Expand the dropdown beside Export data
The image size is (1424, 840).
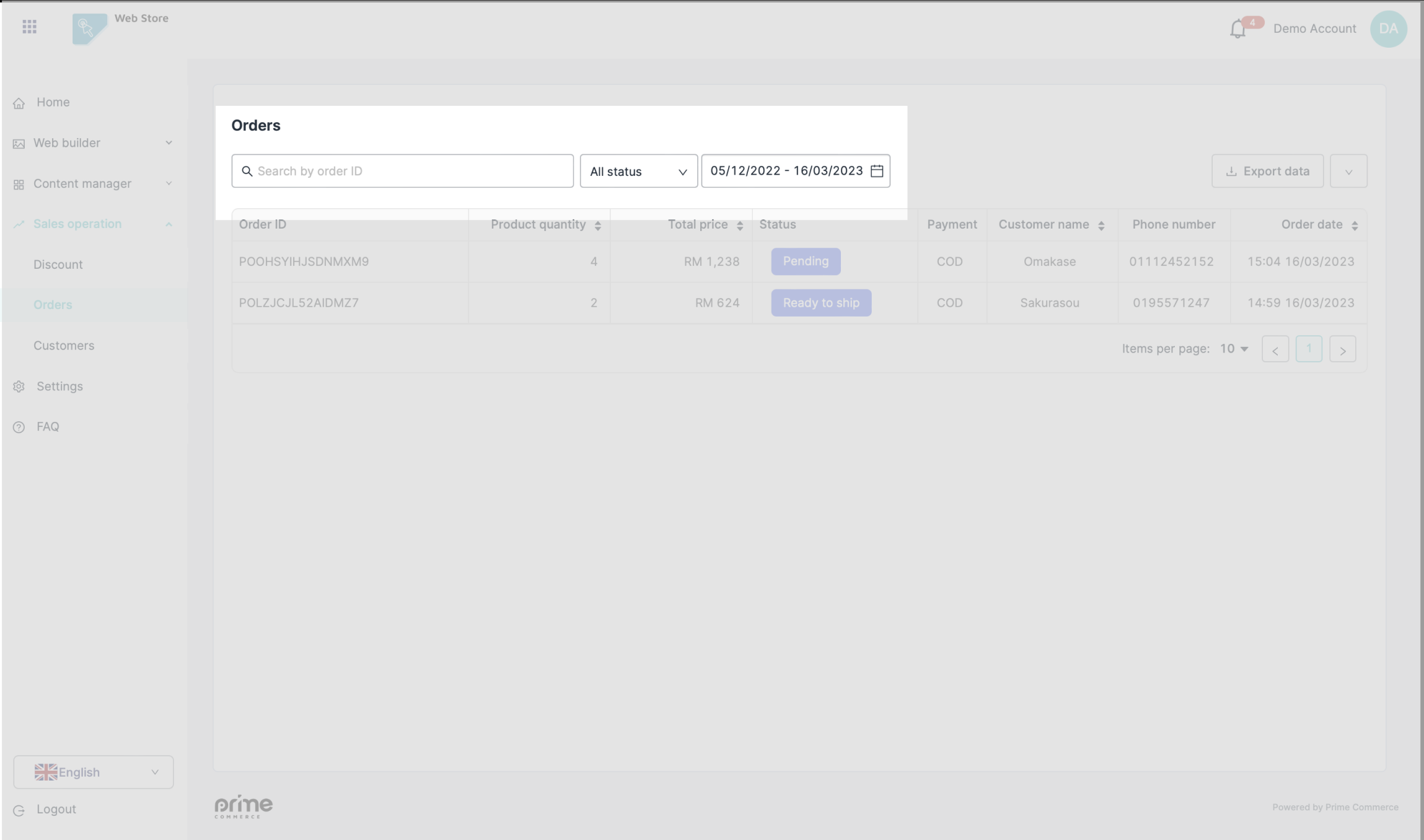[1348, 171]
